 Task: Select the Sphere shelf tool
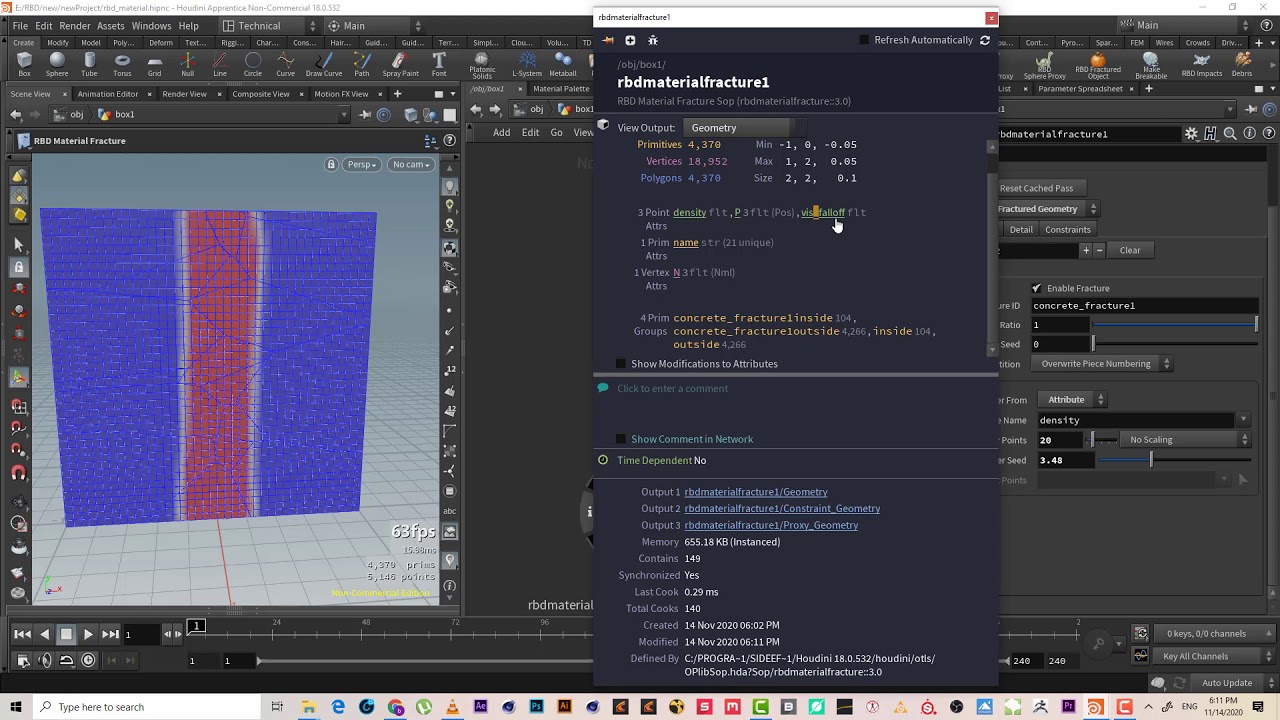(57, 66)
